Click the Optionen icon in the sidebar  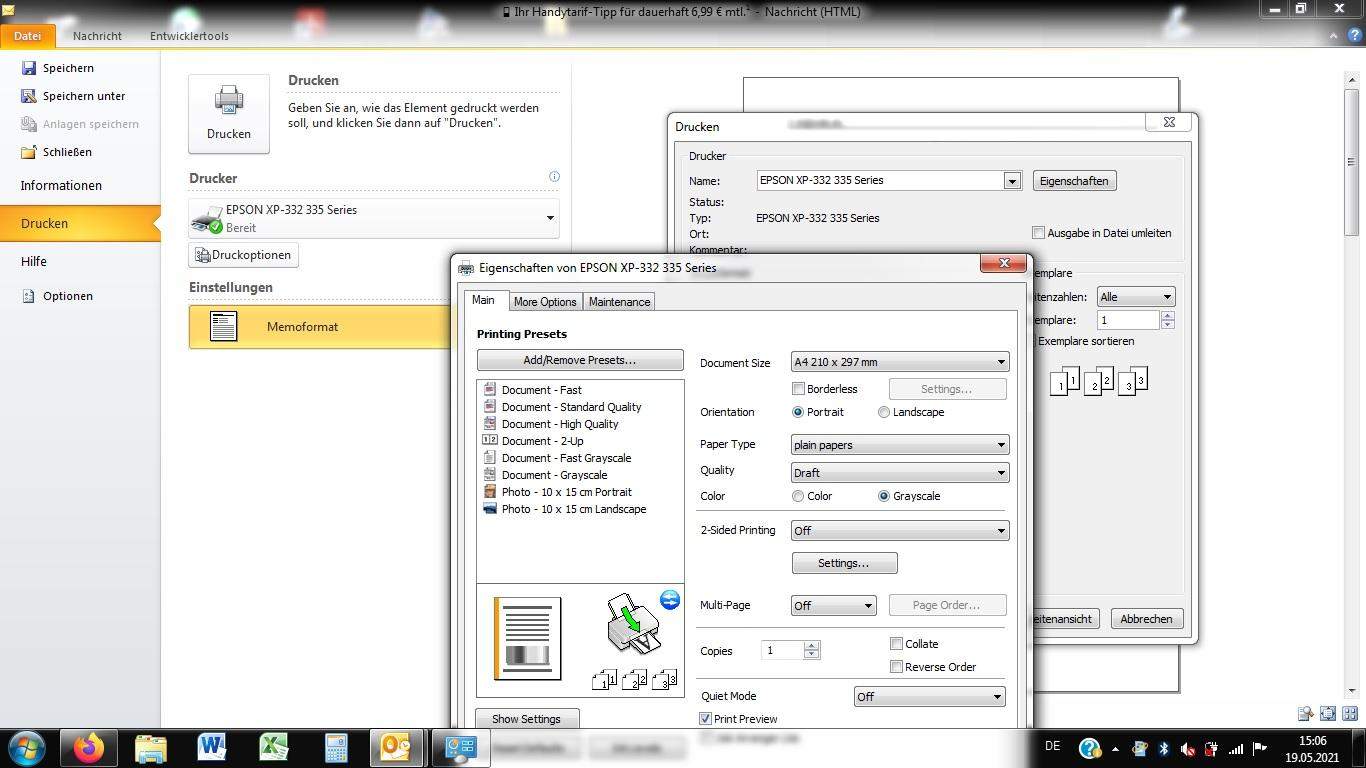click(28, 296)
